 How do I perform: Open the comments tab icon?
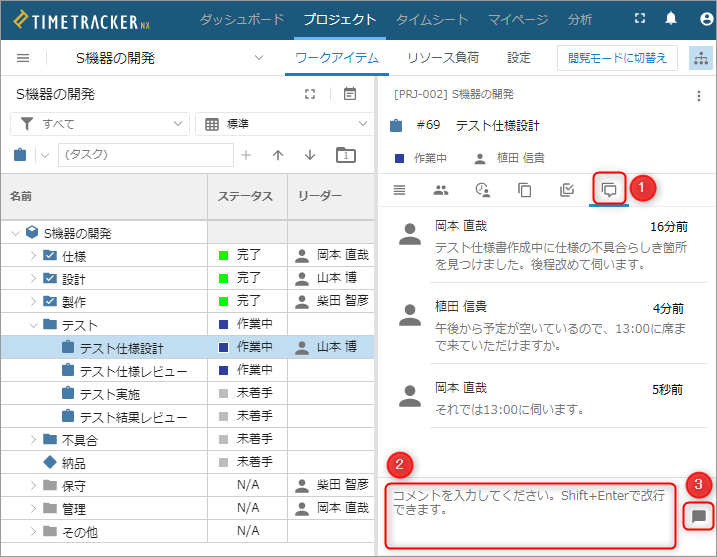coord(609,189)
